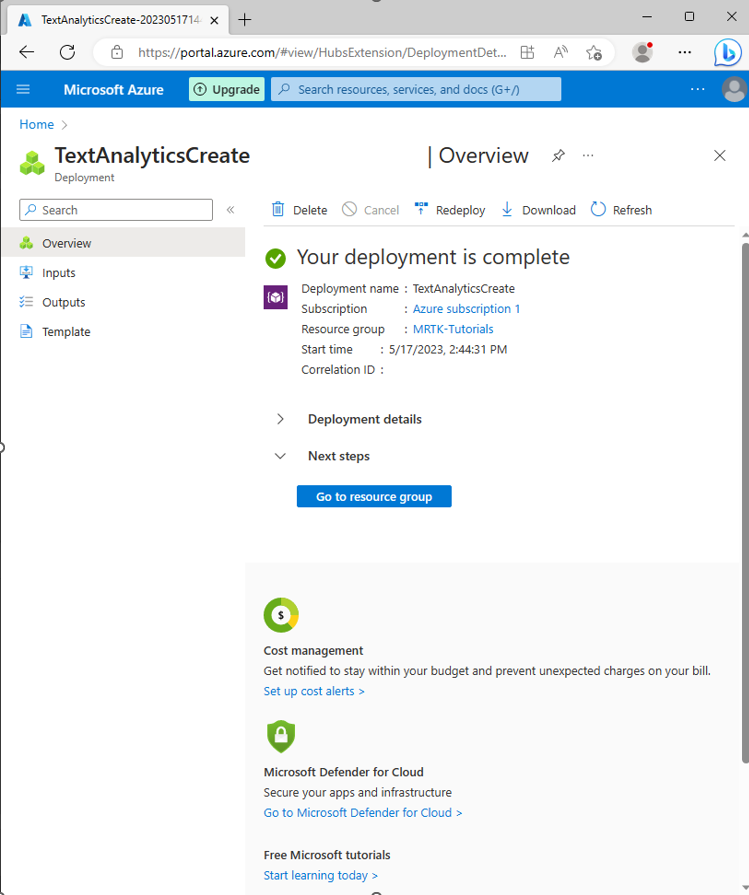749x895 pixels.
Task: Open the Bing chat sidebar icon
Action: 727,53
